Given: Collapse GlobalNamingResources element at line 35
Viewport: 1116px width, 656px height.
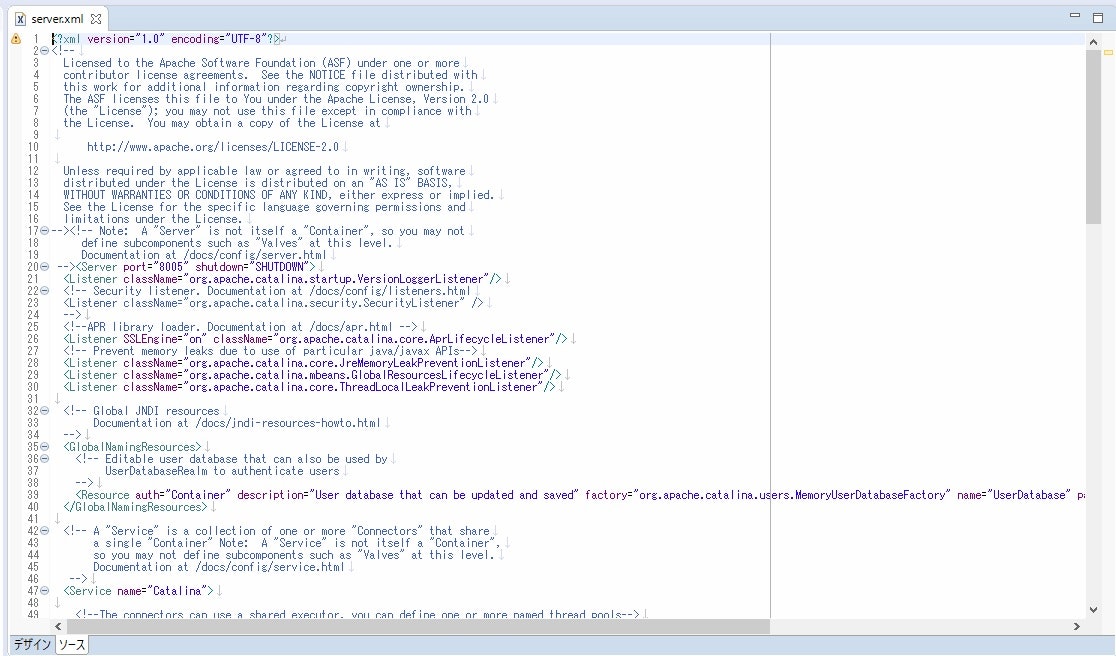Looking at the screenshot, I should coord(44,447).
